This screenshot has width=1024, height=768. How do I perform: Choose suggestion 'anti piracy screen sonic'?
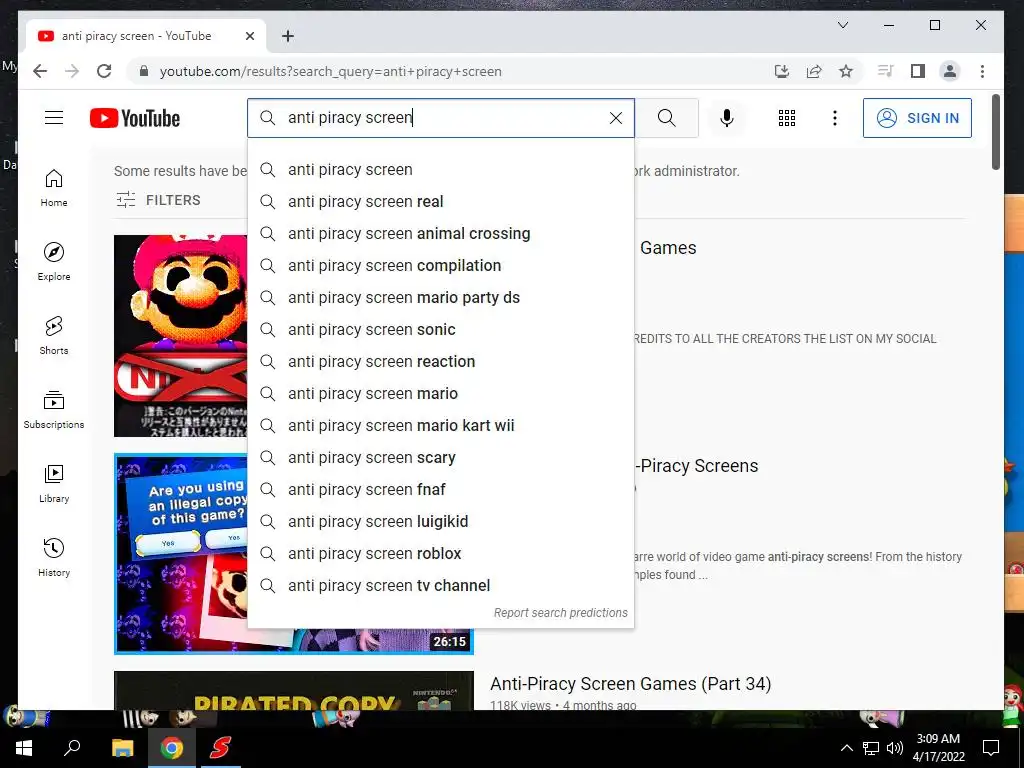tap(441, 329)
